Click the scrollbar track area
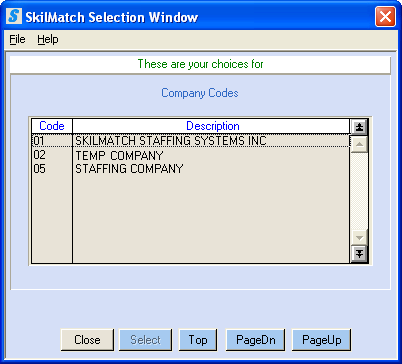This screenshot has height=364, width=402. (x=359, y=191)
